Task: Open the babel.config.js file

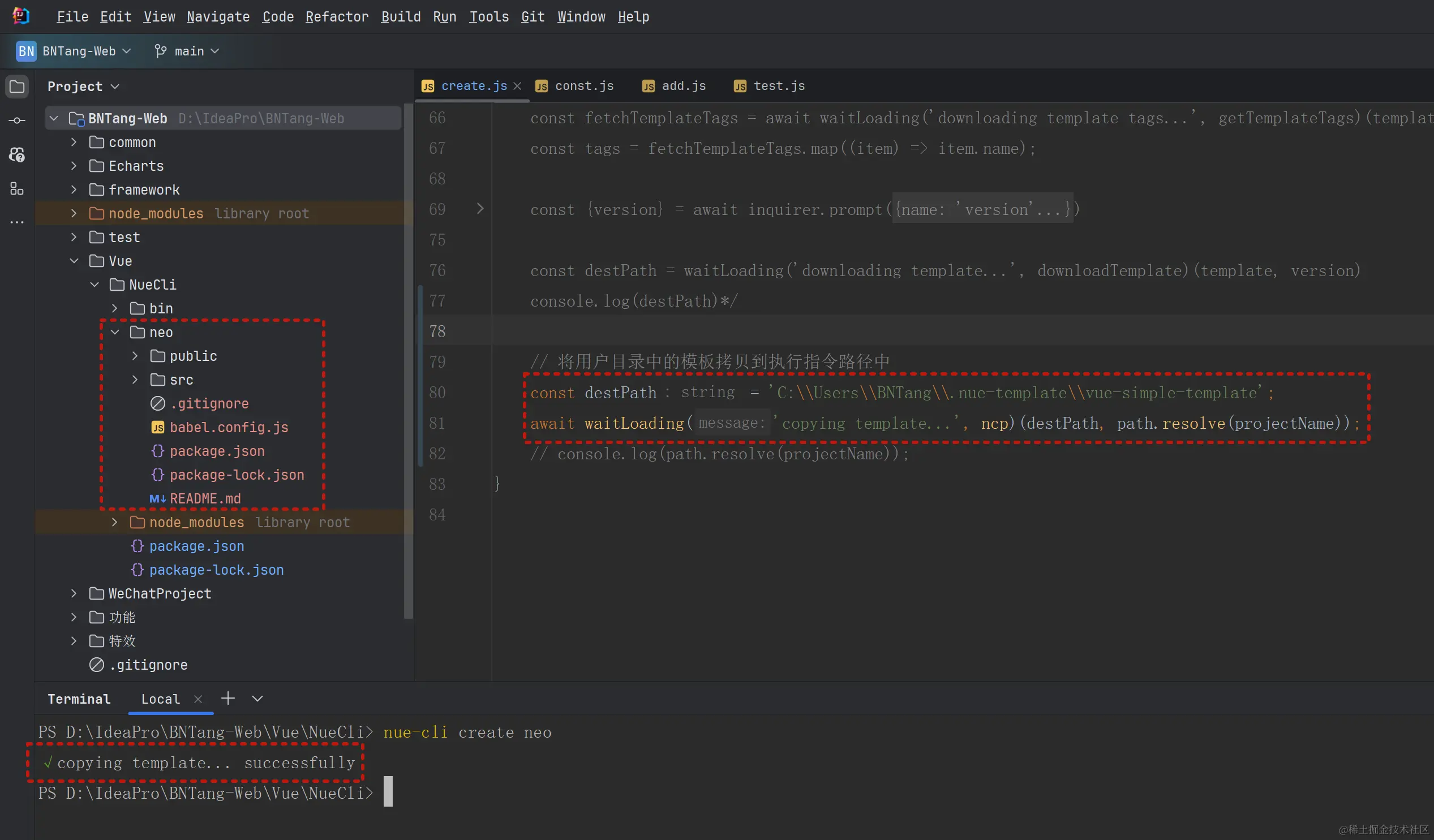Action: pos(229,427)
